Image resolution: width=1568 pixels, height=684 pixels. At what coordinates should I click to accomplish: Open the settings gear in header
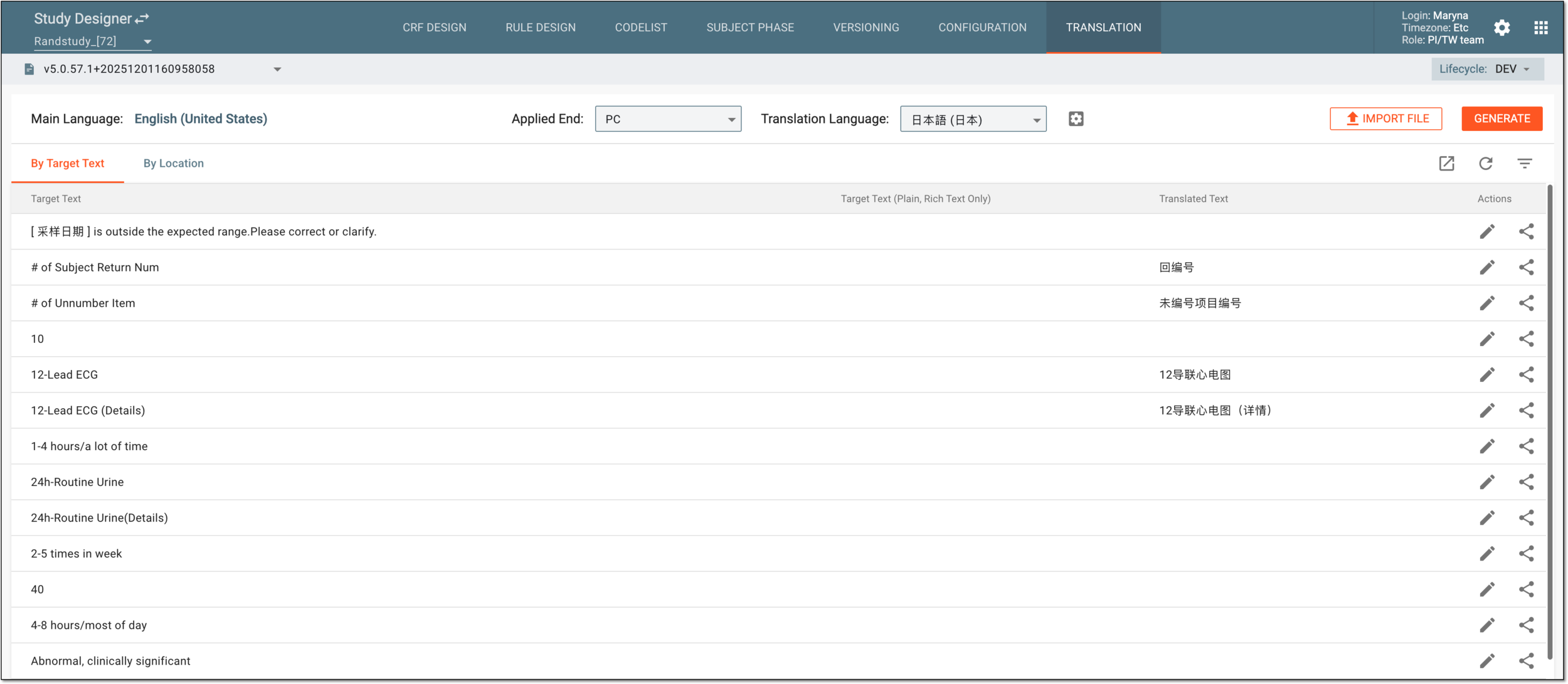pyautogui.click(x=1502, y=28)
